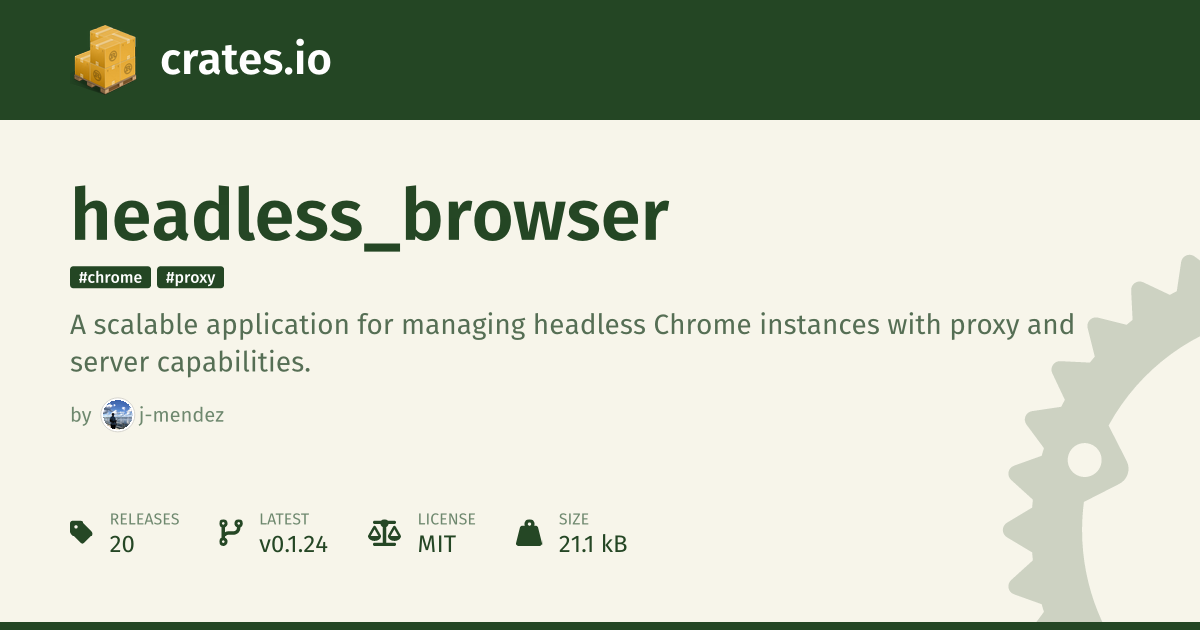Click the LICENSE label
Image resolution: width=1200 pixels, height=630 pixels.
[446, 519]
